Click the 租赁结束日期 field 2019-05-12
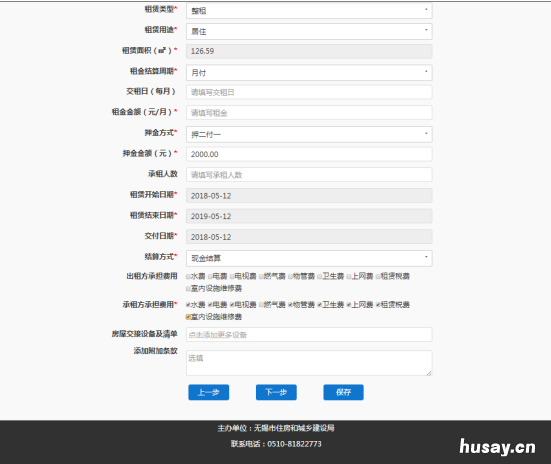This screenshot has width=551, height=464. (x=309, y=216)
